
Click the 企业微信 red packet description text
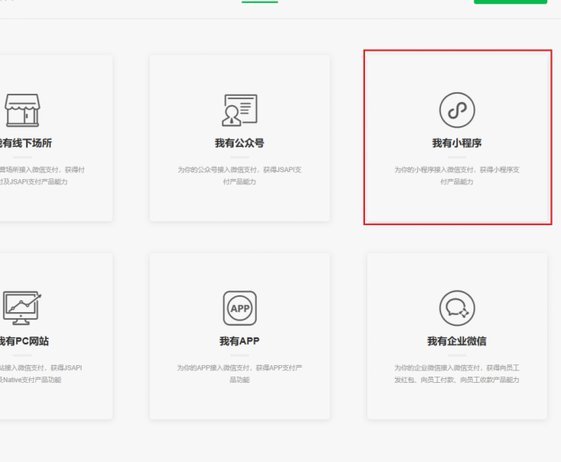coord(457,373)
